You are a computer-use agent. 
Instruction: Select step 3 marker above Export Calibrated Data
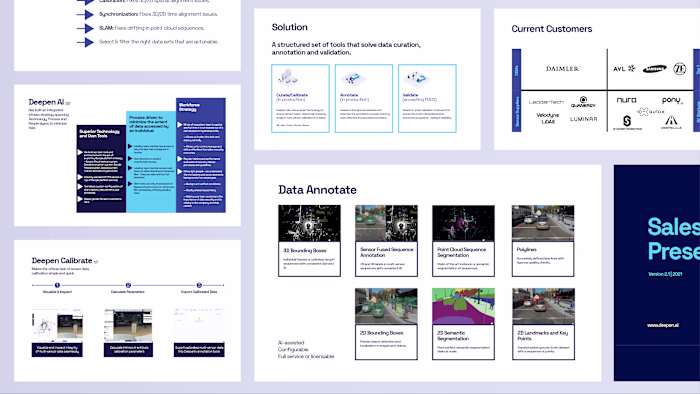[199, 285]
